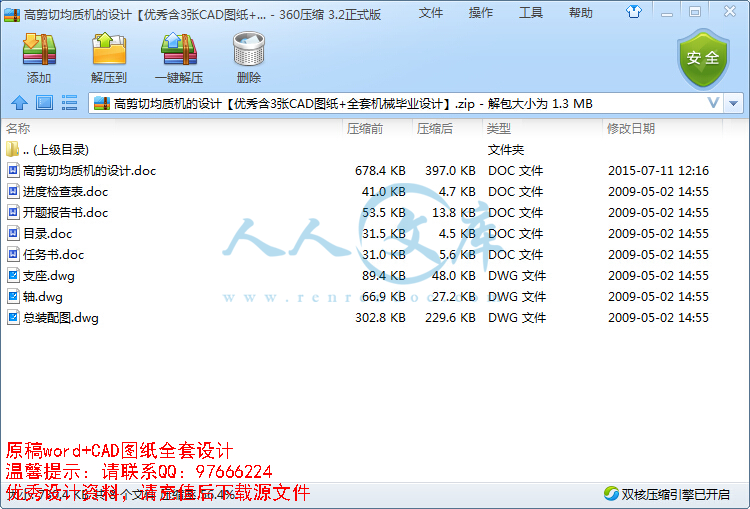
Task: Click the 397.0 KB compressed size value
Action: [450, 170]
